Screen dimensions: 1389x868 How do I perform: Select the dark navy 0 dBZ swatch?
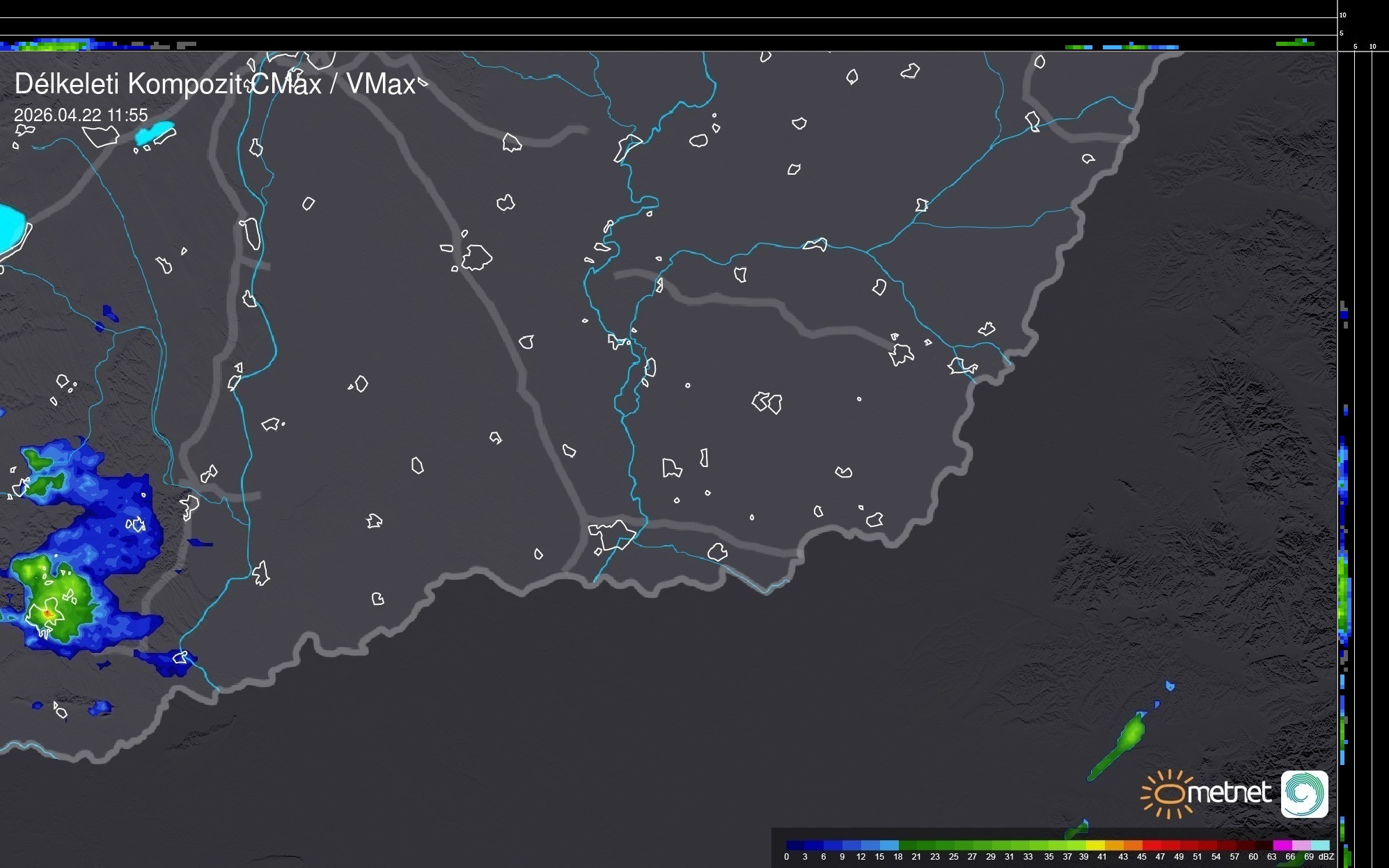795,845
